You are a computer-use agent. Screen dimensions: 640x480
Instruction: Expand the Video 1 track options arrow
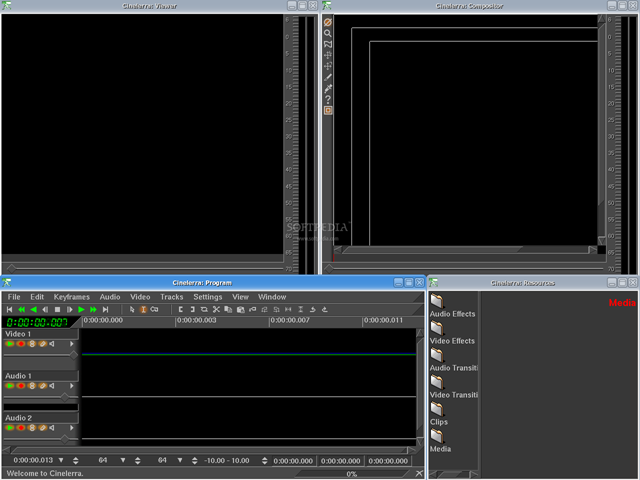[x=71, y=344]
